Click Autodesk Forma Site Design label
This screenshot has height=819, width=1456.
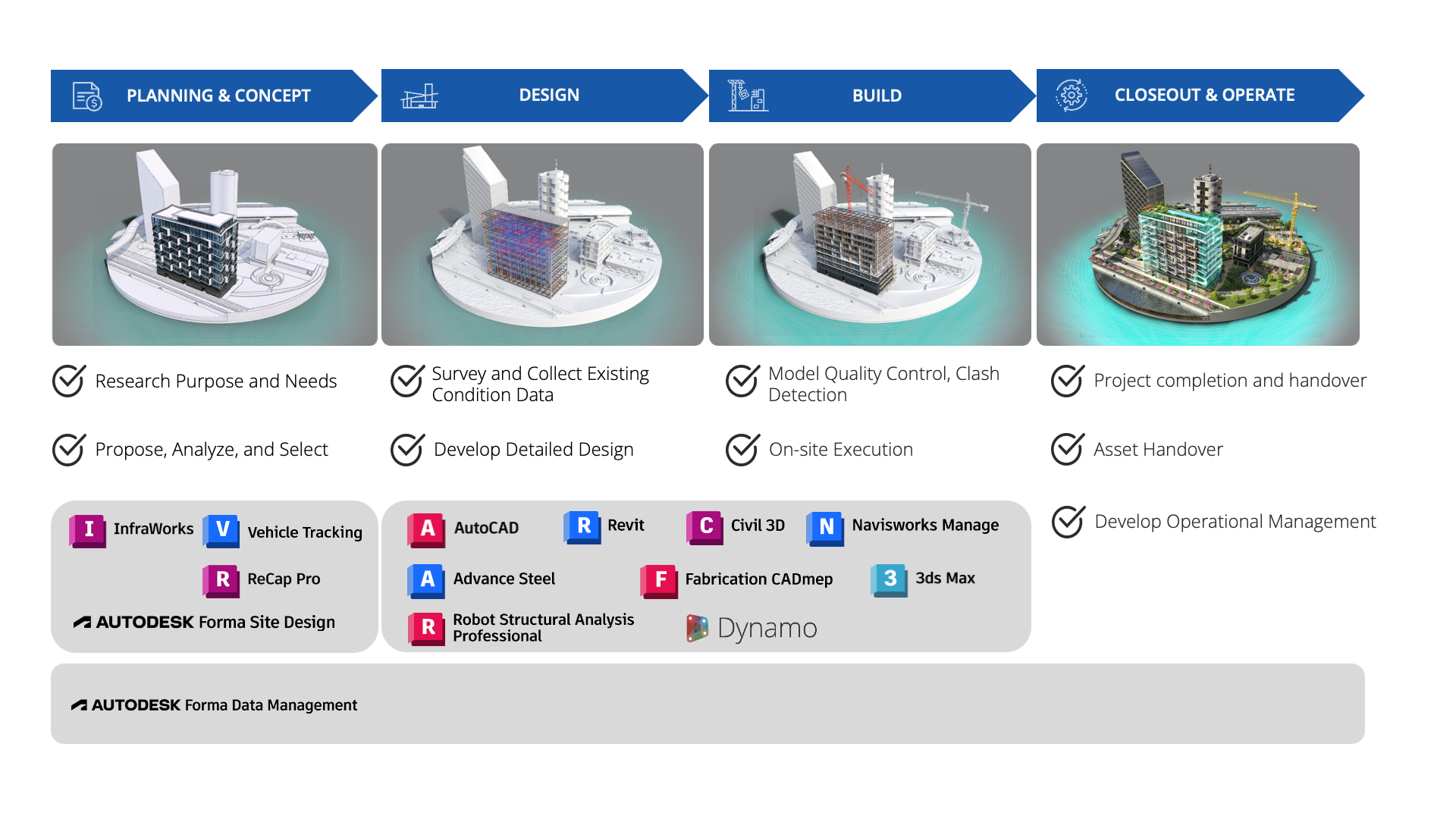click(x=204, y=622)
